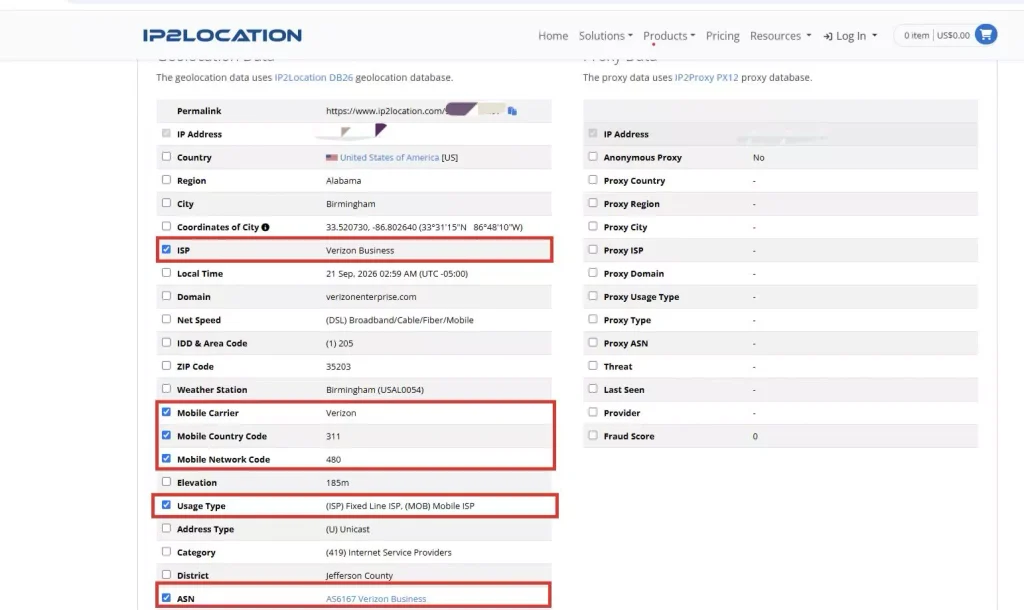Uncheck the Mobile Country Code checkbox
Screen dimensions: 1024x610
click(167, 435)
